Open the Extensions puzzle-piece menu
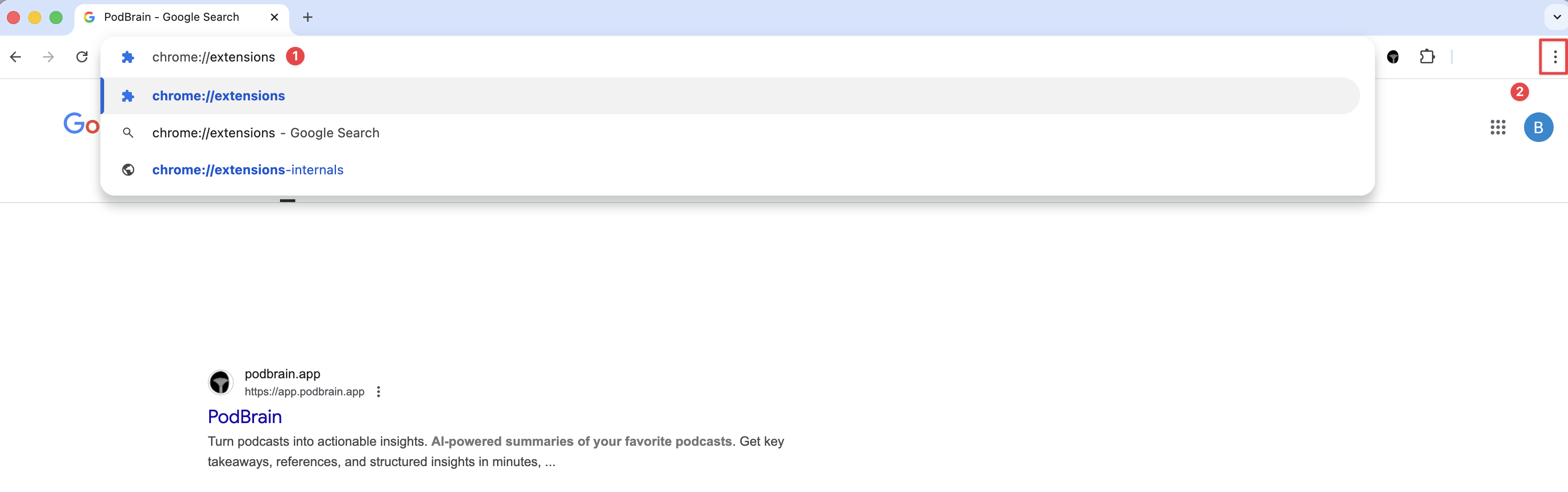 [1427, 57]
